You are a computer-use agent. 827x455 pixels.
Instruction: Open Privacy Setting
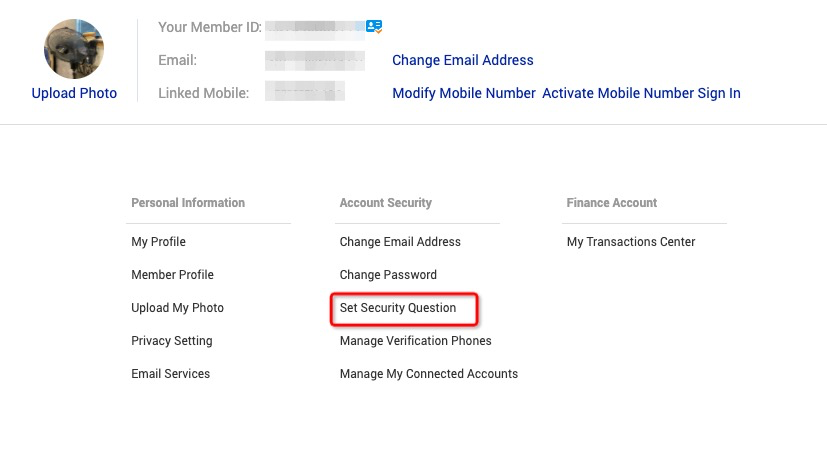pyautogui.click(x=171, y=341)
